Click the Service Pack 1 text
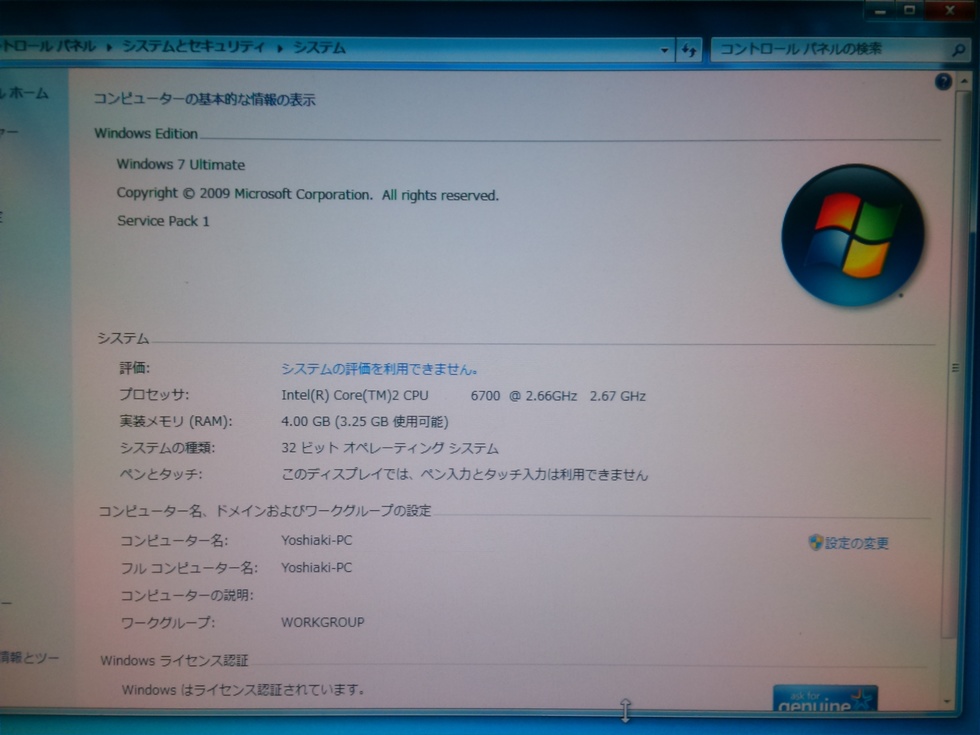The image size is (980, 735). [x=163, y=221]
